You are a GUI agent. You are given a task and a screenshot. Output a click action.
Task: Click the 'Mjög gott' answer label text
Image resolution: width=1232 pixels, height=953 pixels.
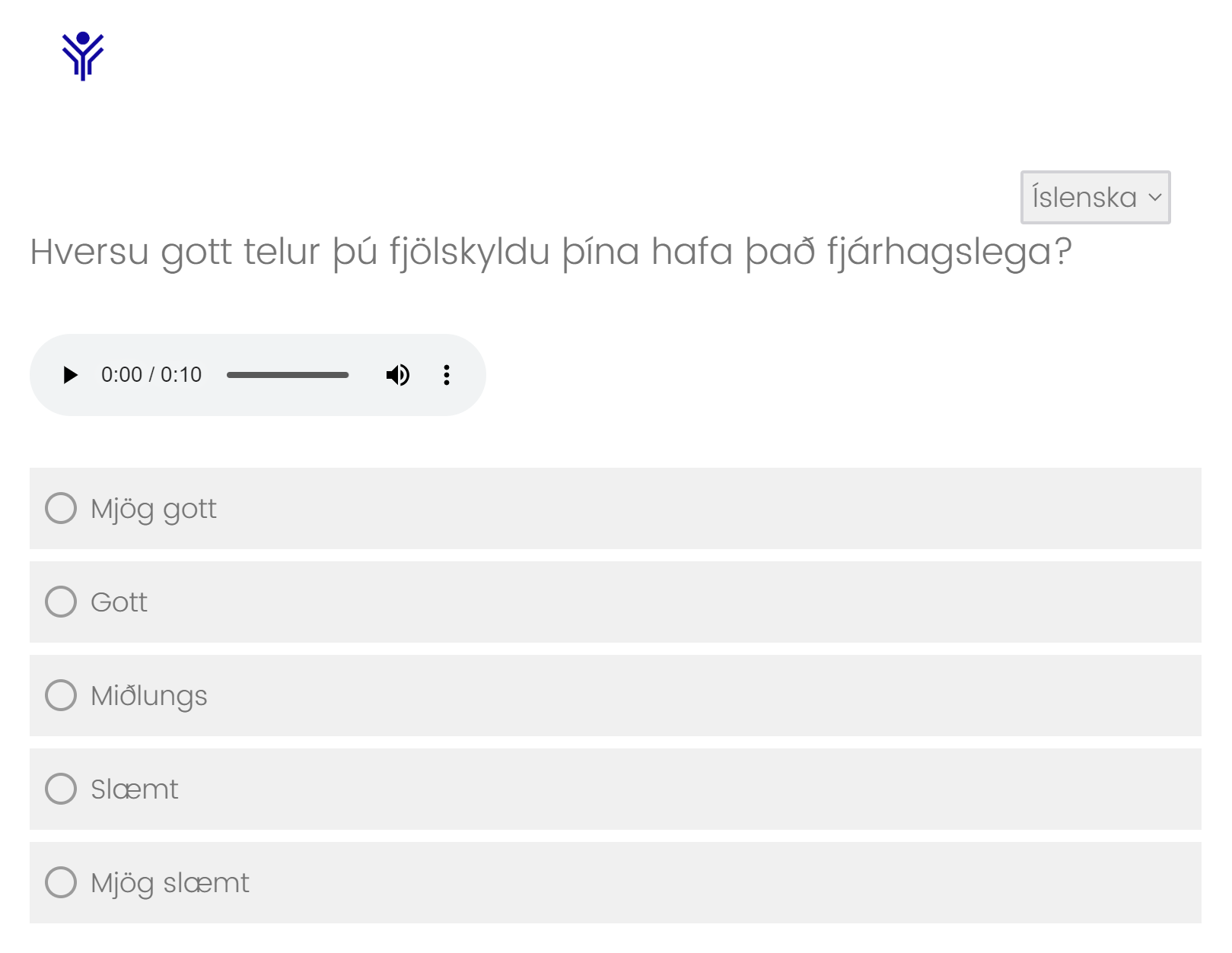(154, 509)
